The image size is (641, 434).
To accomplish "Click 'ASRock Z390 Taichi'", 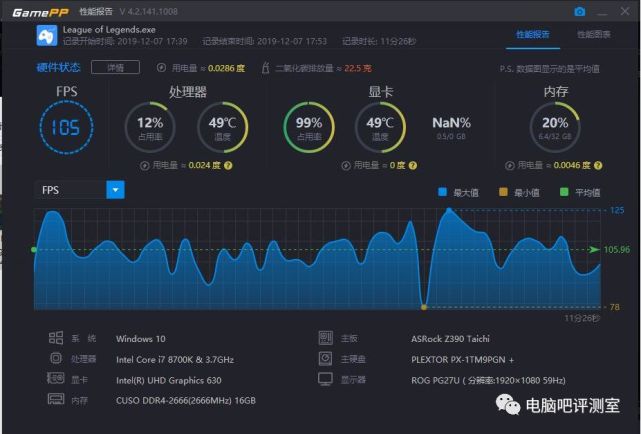I will coord(450,339).
